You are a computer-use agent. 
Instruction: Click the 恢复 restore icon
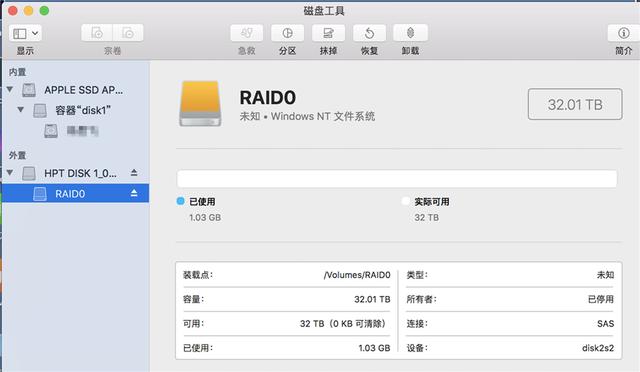pyautogui.click(x=369, y=33)
